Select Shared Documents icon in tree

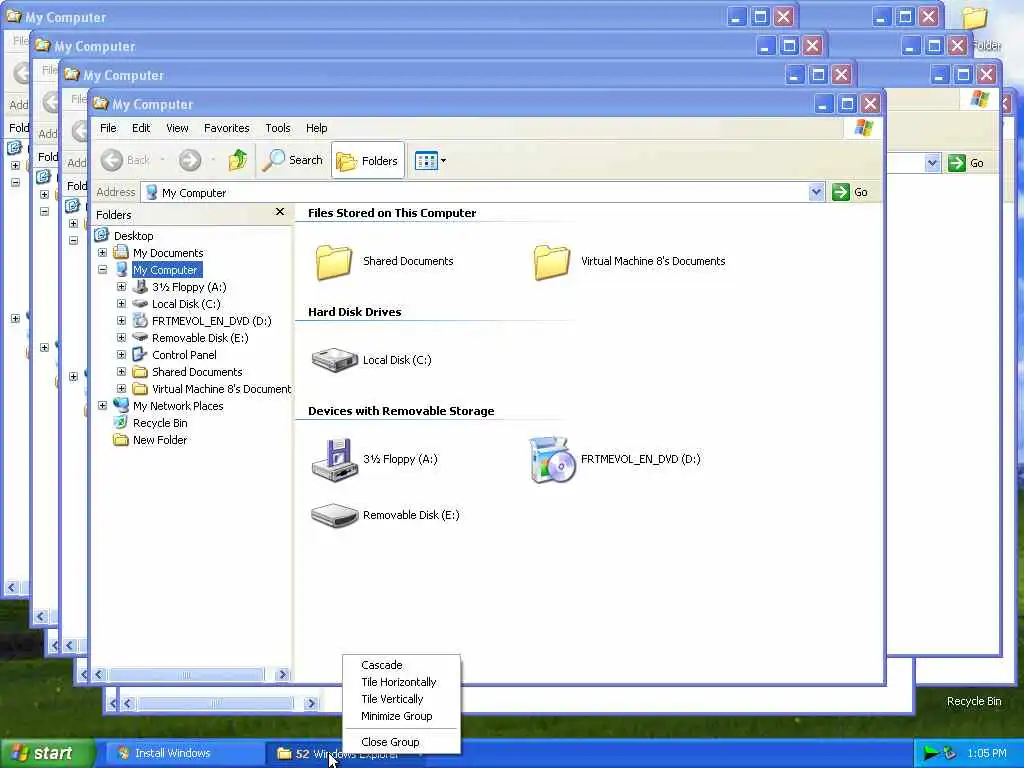[140, 372]
